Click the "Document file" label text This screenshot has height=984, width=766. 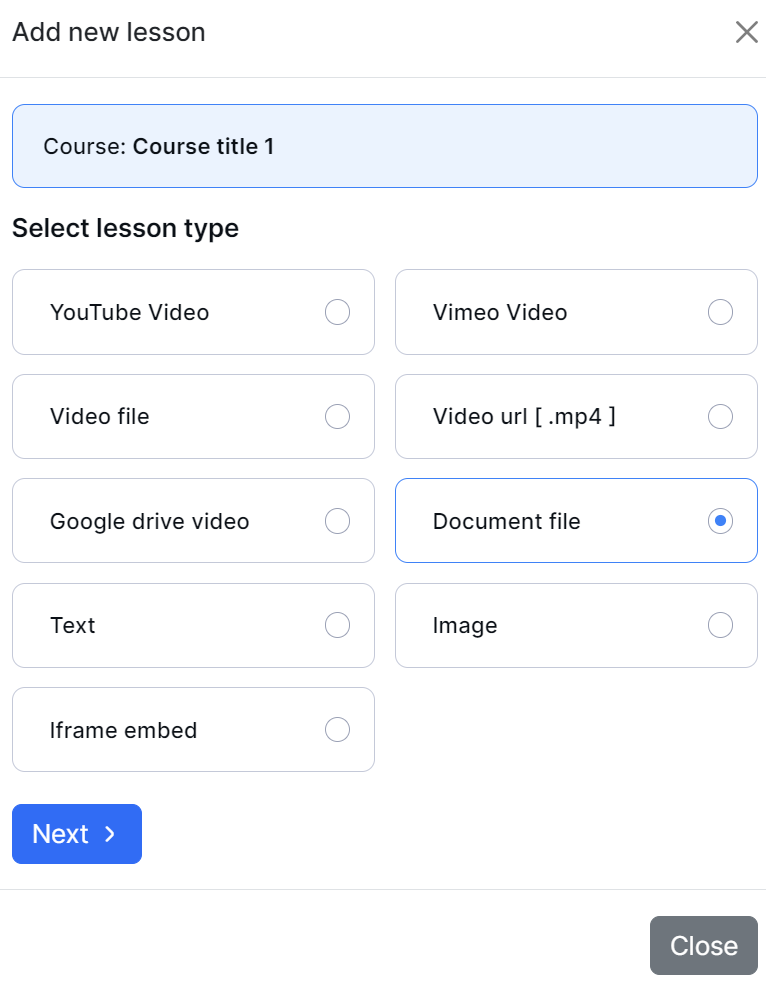pos(506,521)
